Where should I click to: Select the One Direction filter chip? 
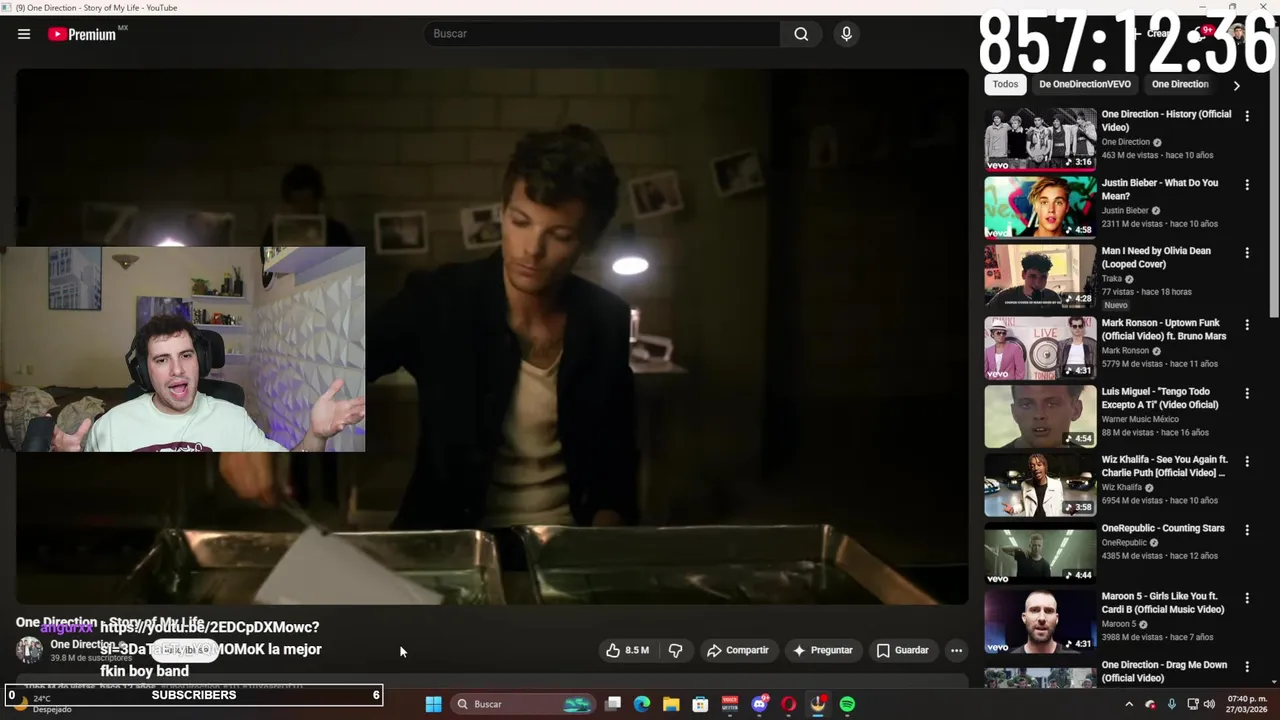pos(1180,85)
